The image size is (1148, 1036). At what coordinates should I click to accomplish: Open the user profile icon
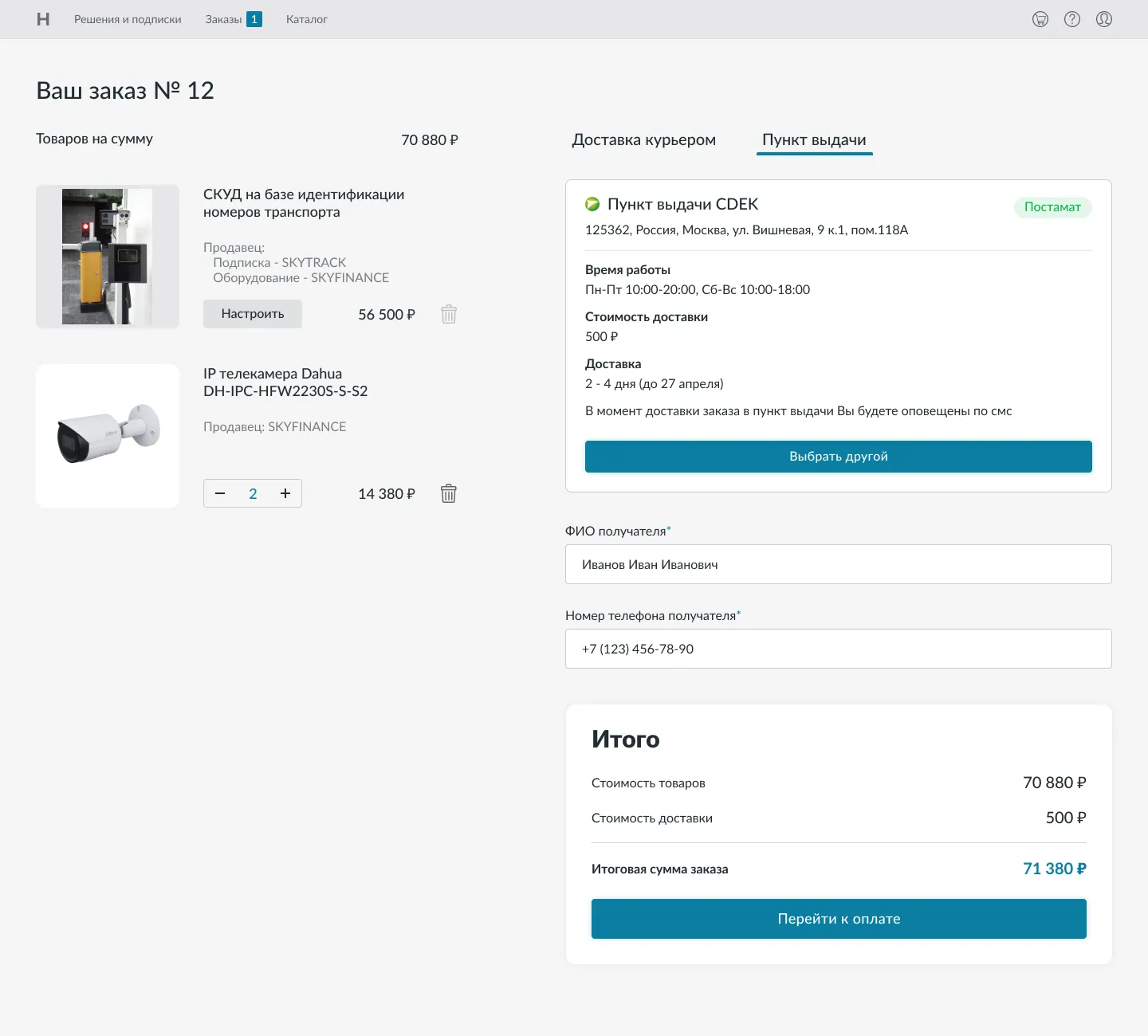1104,19
